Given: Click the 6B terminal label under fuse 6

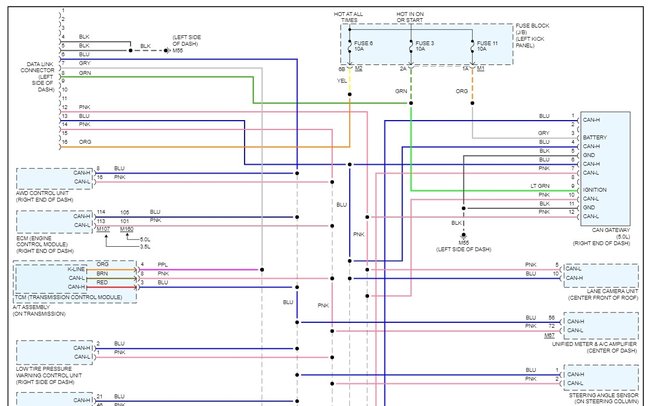Looking at the screenshot, I should pyautogui.click(x=342, y=69).
